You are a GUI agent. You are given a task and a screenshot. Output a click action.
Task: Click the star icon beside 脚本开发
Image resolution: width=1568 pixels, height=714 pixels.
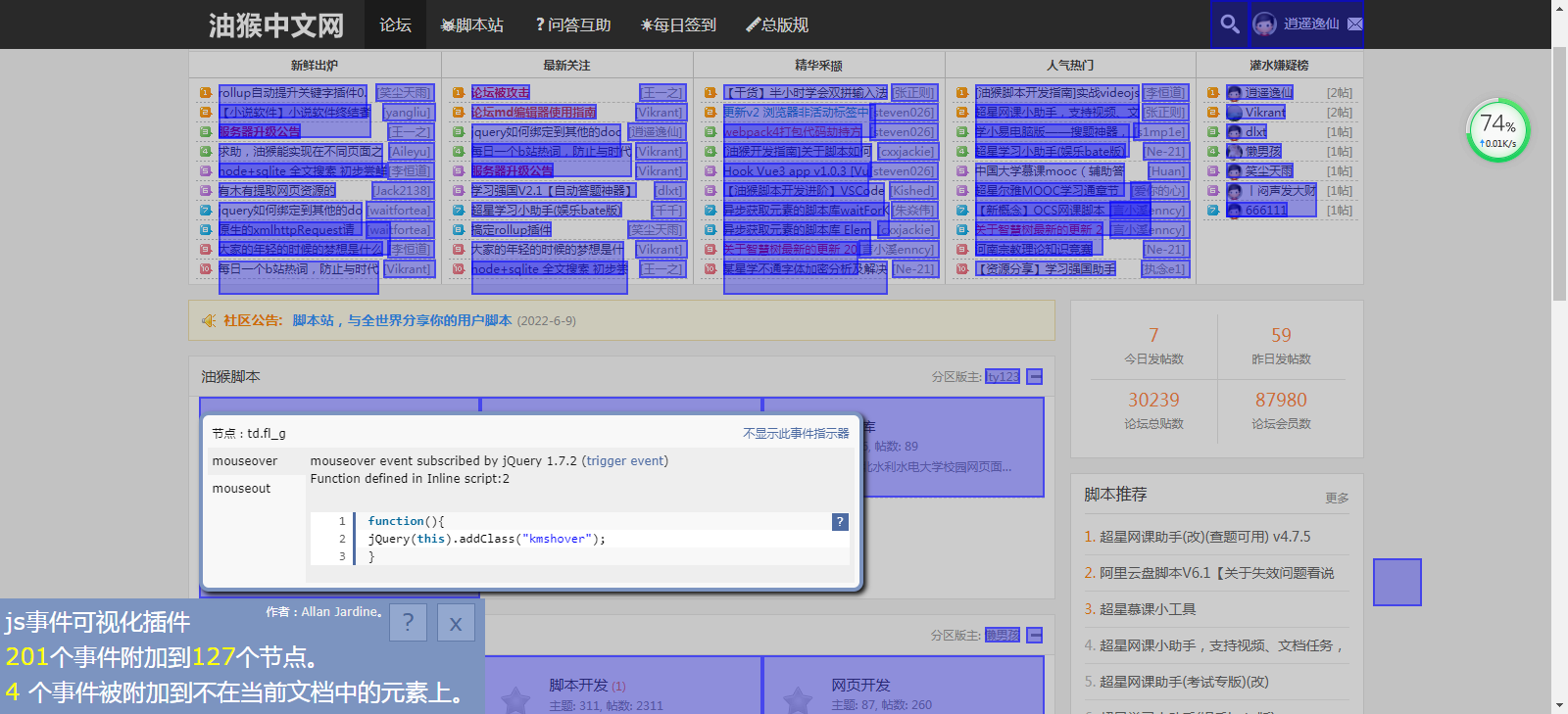pos(515,699)
